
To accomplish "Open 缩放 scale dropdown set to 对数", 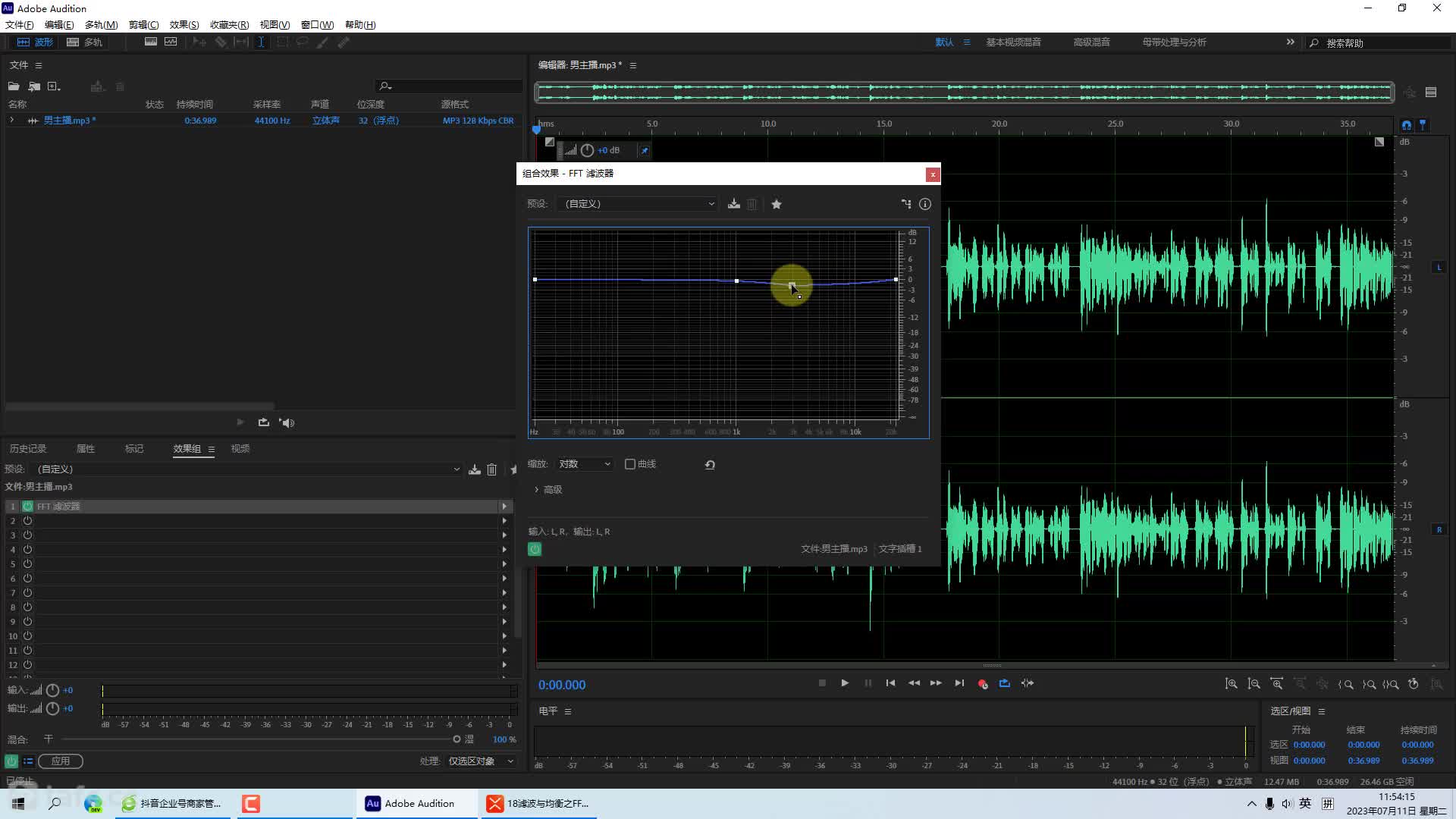I will (584, 464).
